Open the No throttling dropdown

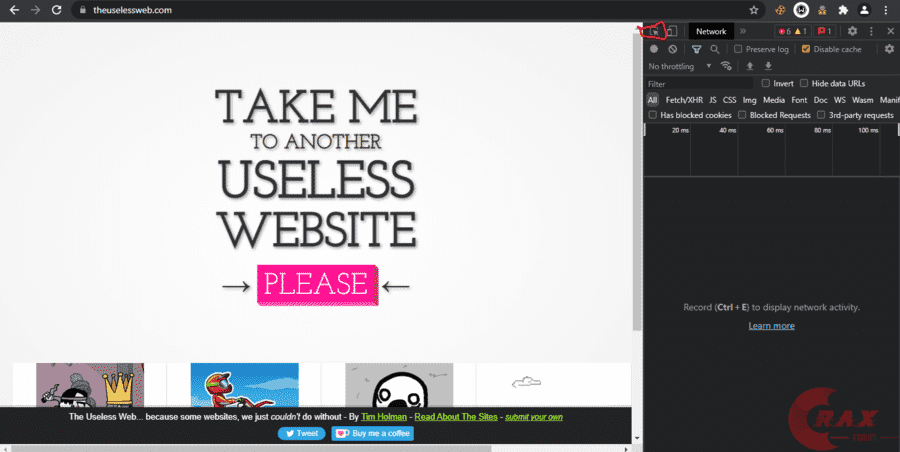pos(680,67)
